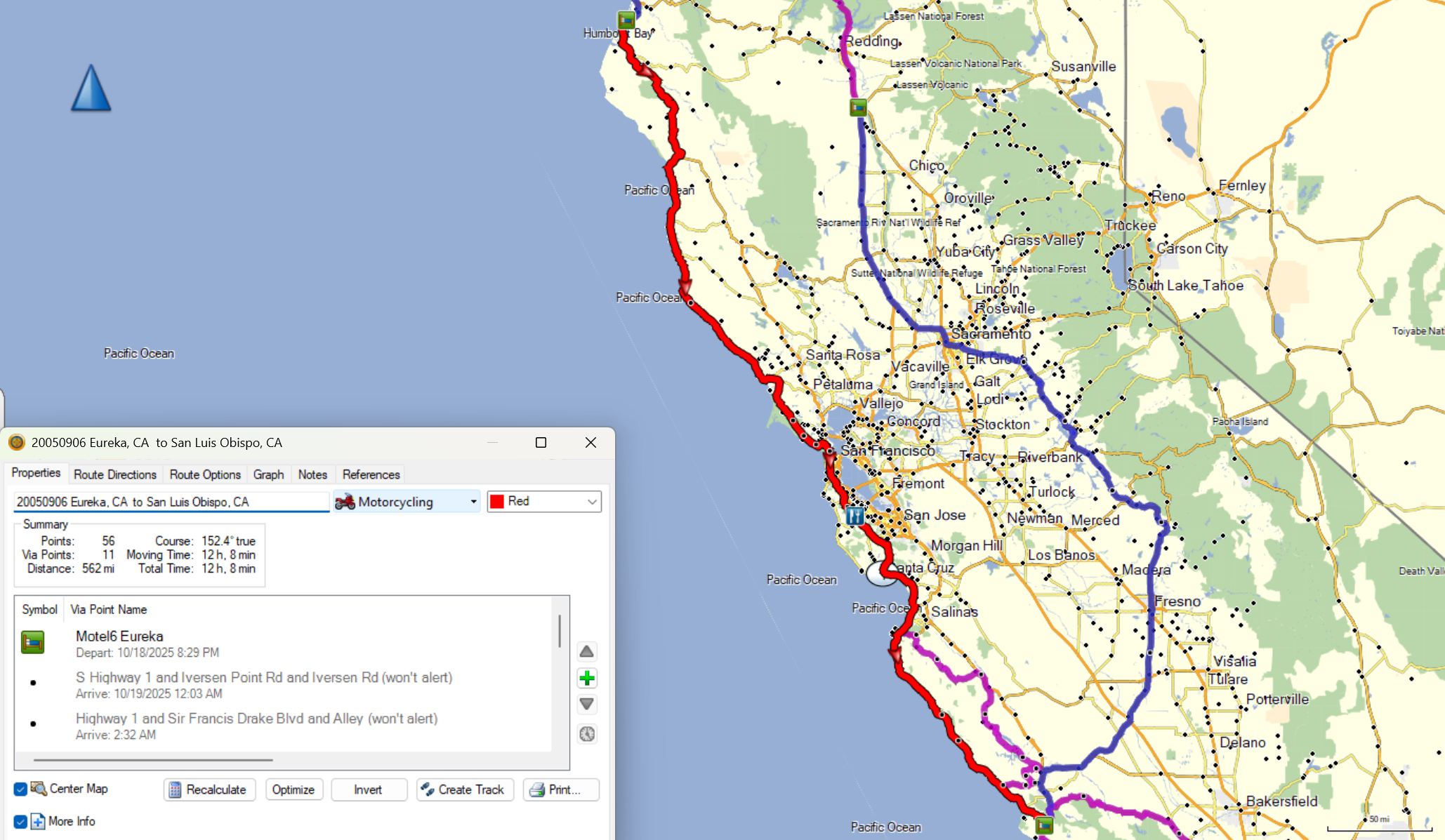The height and width of the screenshot is (840, 1445).
Task: Move via point up with arrow
Action: coord(587,652)
